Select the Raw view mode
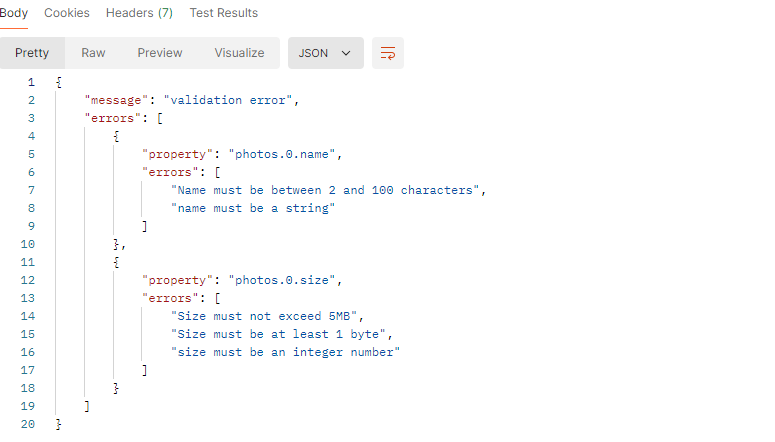 [x=93, y=53]
